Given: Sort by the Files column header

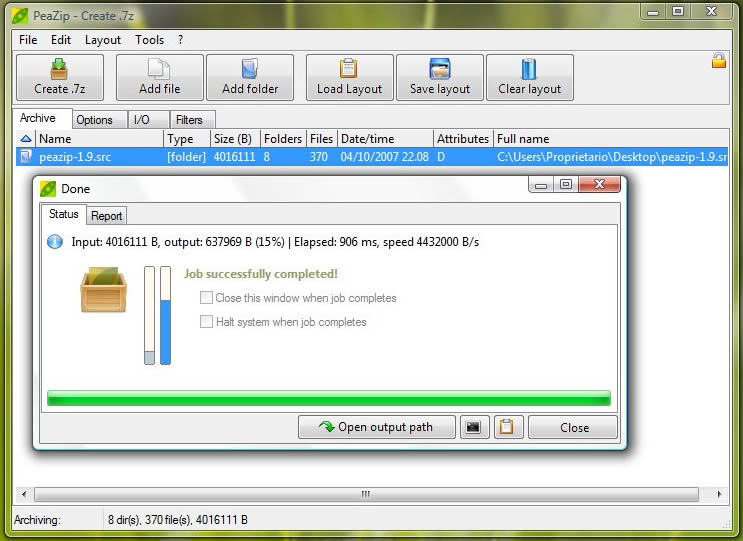Looking at the screenshot, I should [x=322, y=139].
